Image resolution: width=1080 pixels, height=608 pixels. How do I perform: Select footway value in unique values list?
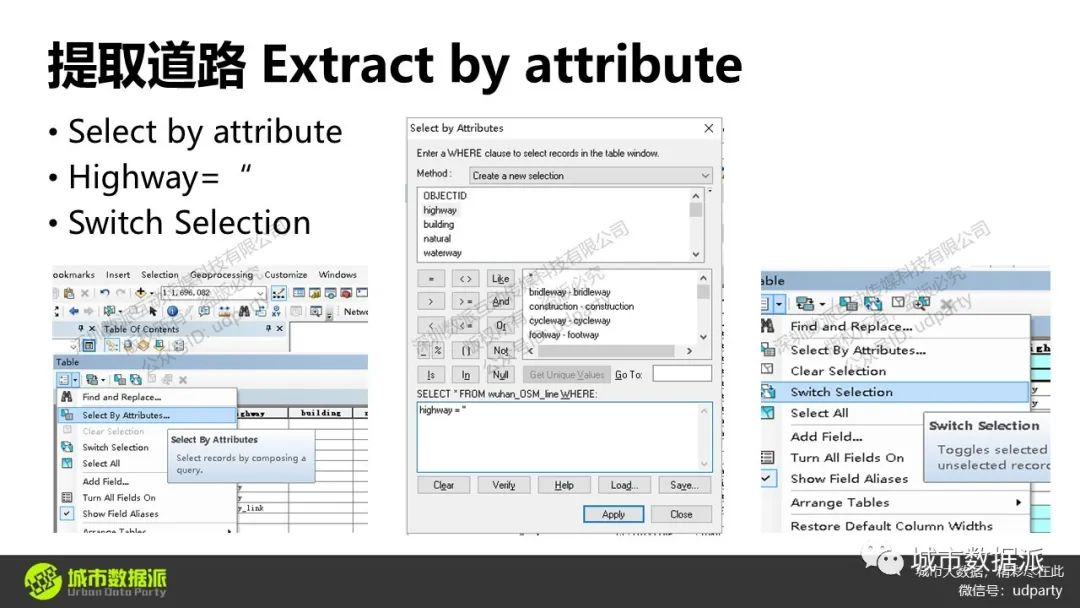coord(564,335)
